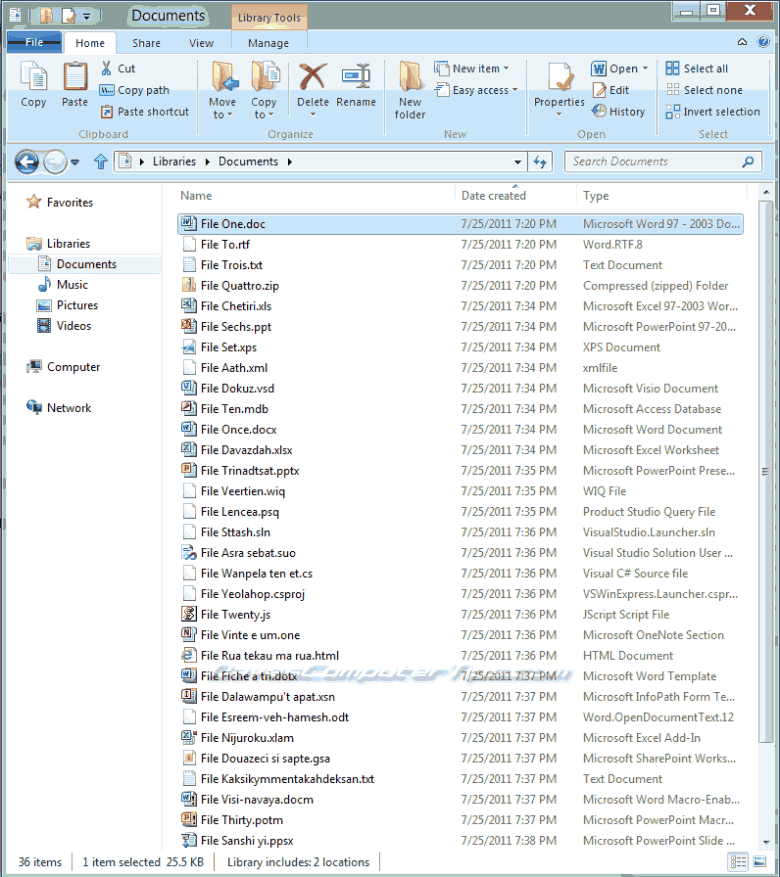Go back with the Back arrow

[x=27, y=162]
